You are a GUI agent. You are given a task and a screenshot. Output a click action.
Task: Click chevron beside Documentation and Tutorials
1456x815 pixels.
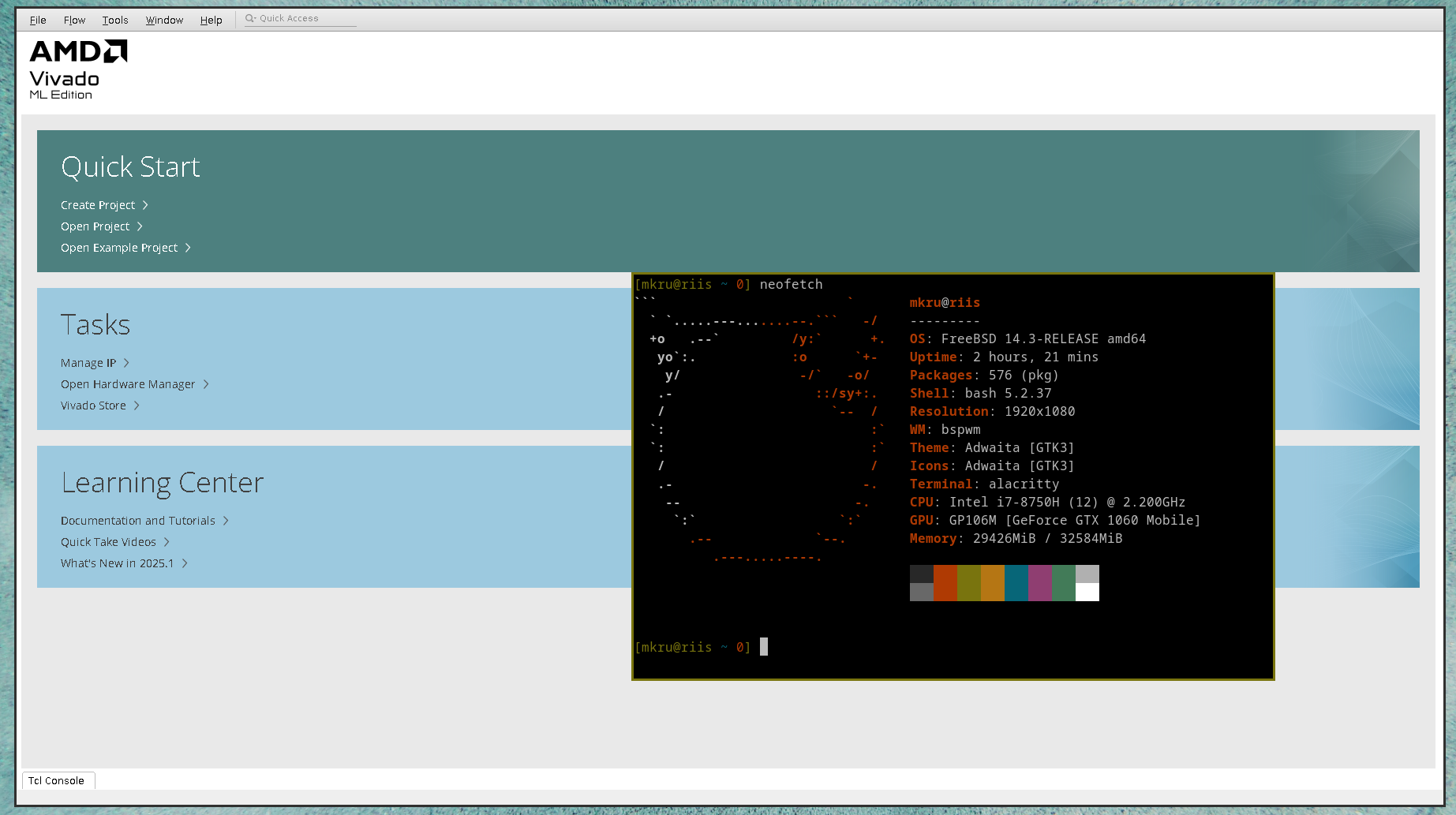226,521
